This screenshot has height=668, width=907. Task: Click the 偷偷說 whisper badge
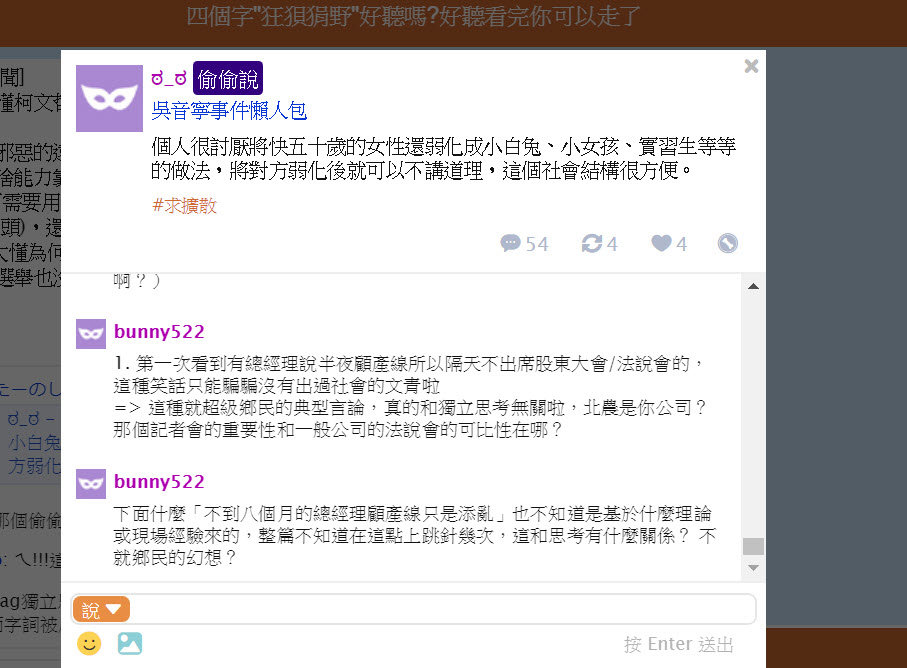(x=228, y=78)
